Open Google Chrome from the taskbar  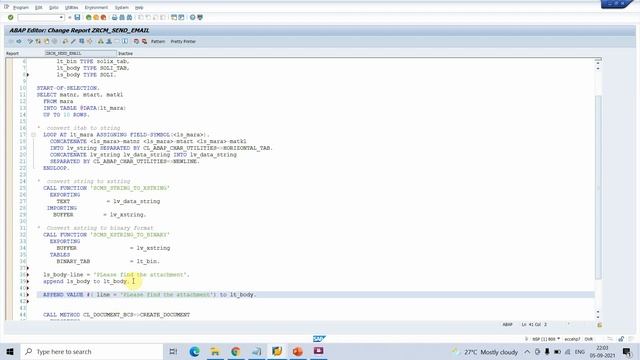[x=236, y=351]
